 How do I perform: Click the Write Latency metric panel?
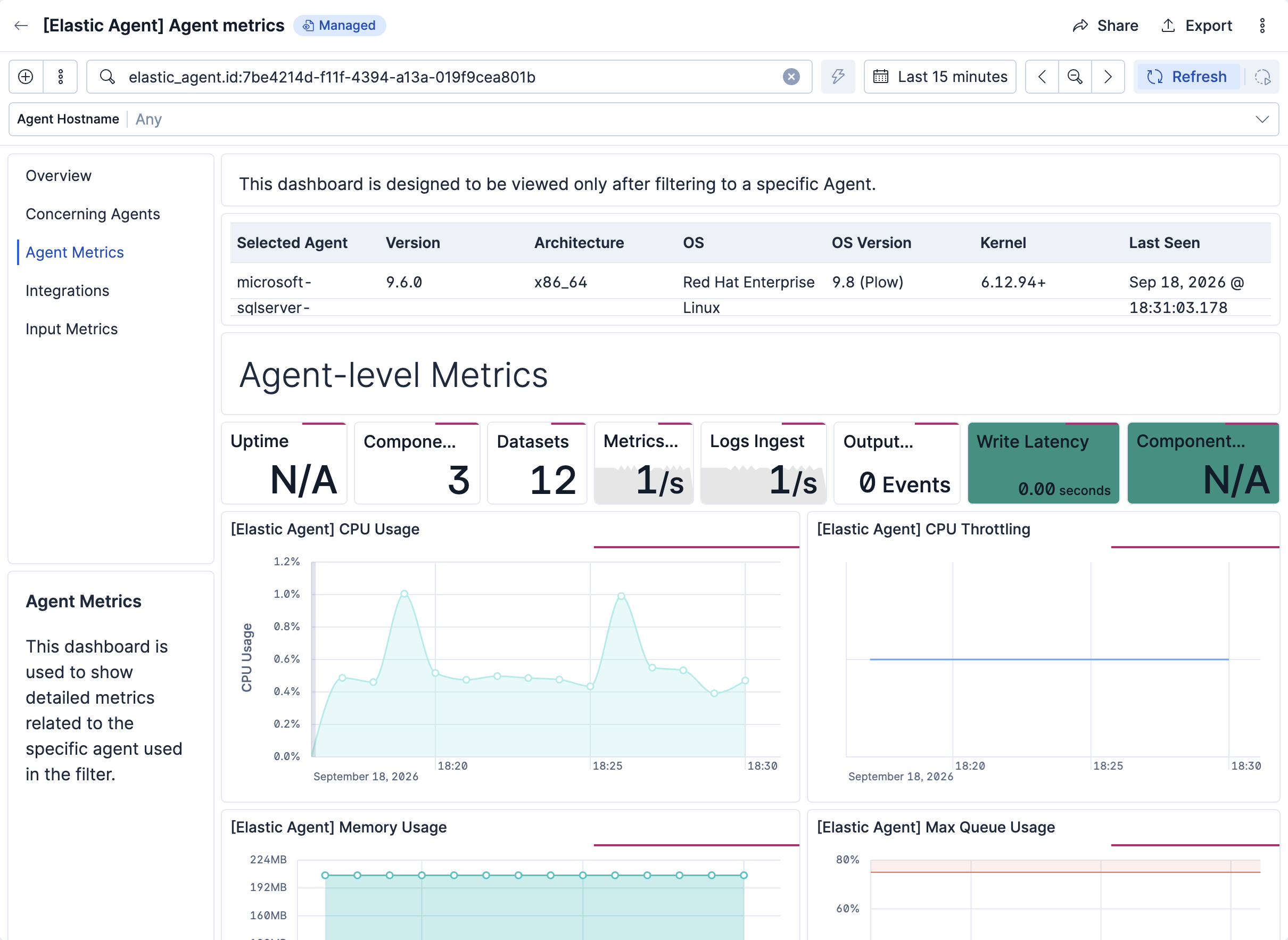pos(1043,464)
